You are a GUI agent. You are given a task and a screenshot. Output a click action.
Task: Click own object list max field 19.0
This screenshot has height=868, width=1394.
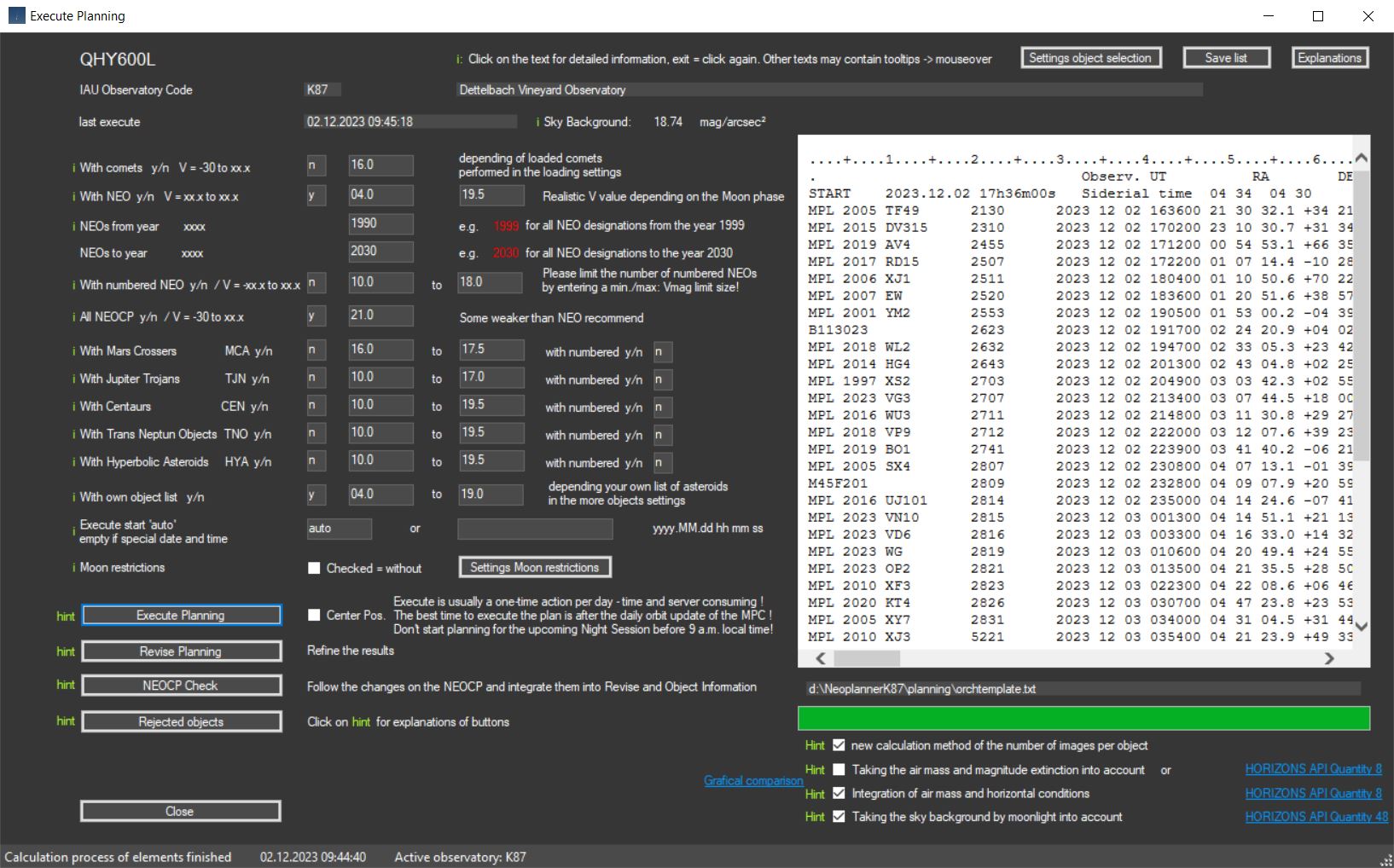491,495
